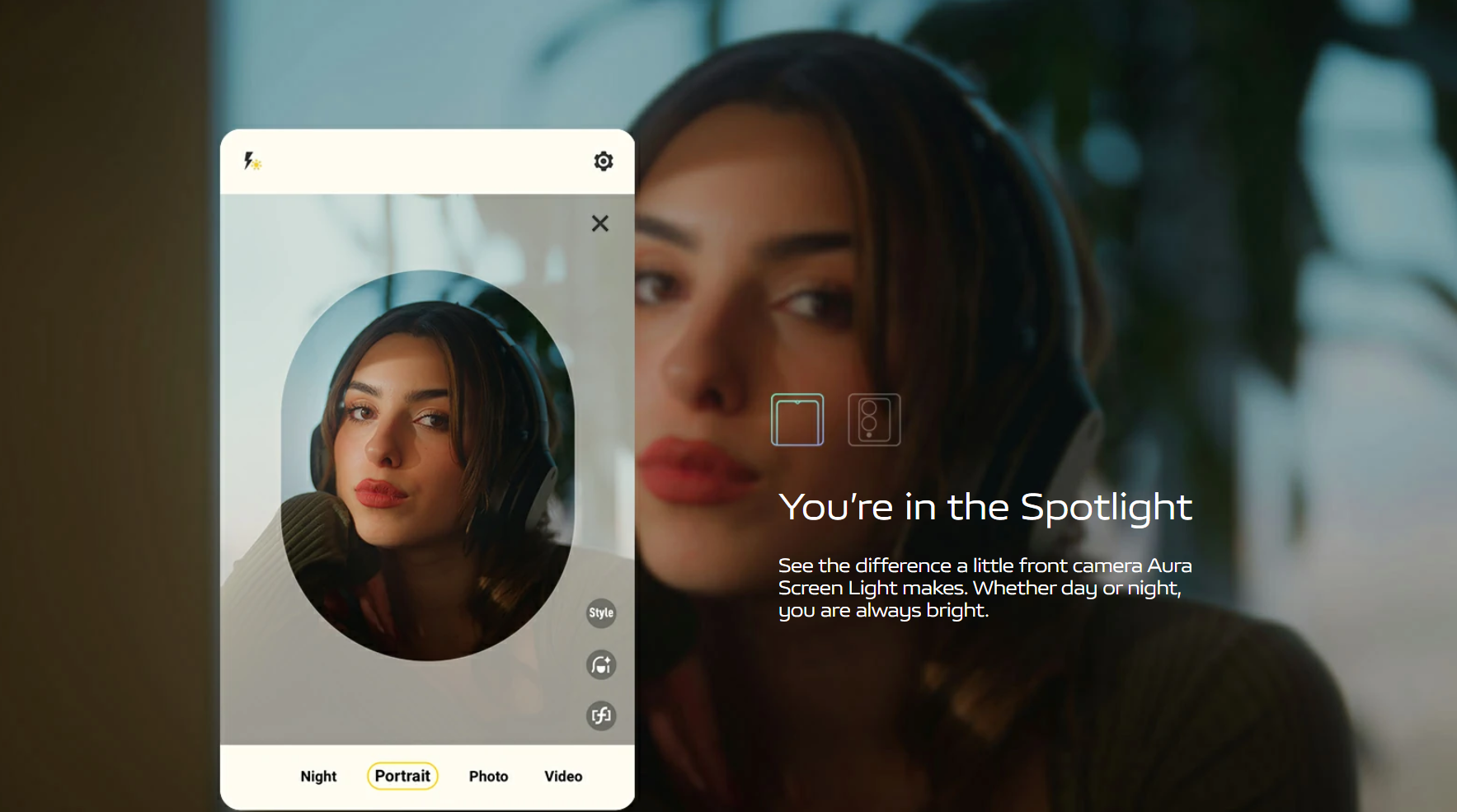Viewport: 1457px width, 812px height.
Task: Tap the aperture f icon
Action: pyautogui.click(x=601, y=716)
